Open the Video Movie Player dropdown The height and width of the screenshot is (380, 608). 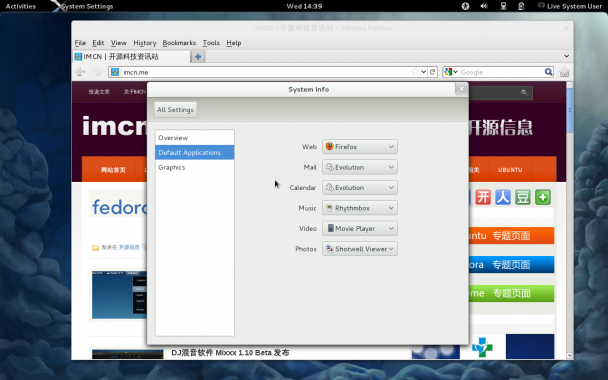pyautogui.click(x=359, y=228)
